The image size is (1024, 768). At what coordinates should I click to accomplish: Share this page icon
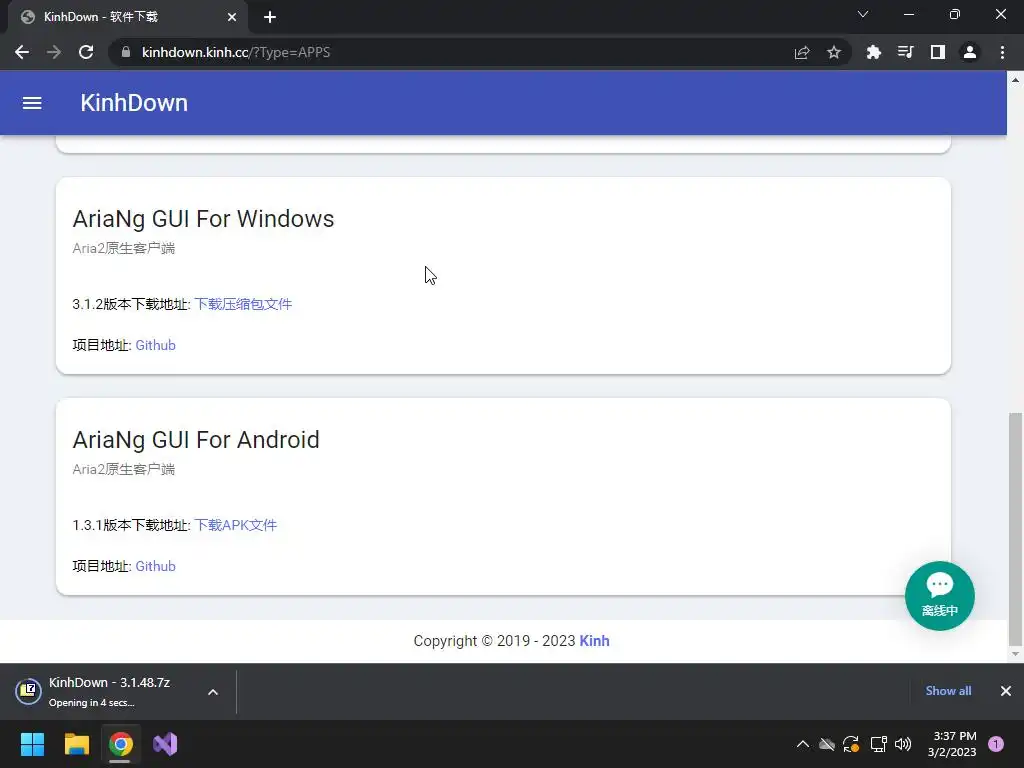pos(802,52)
